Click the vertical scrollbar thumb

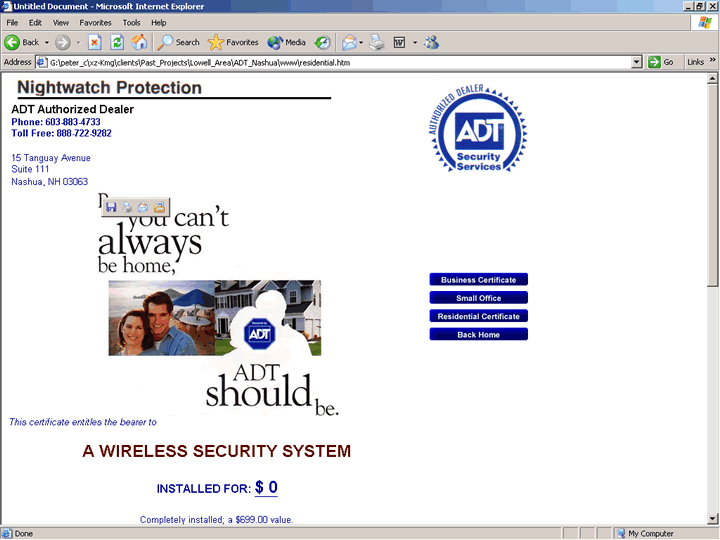tap(712, 185)
